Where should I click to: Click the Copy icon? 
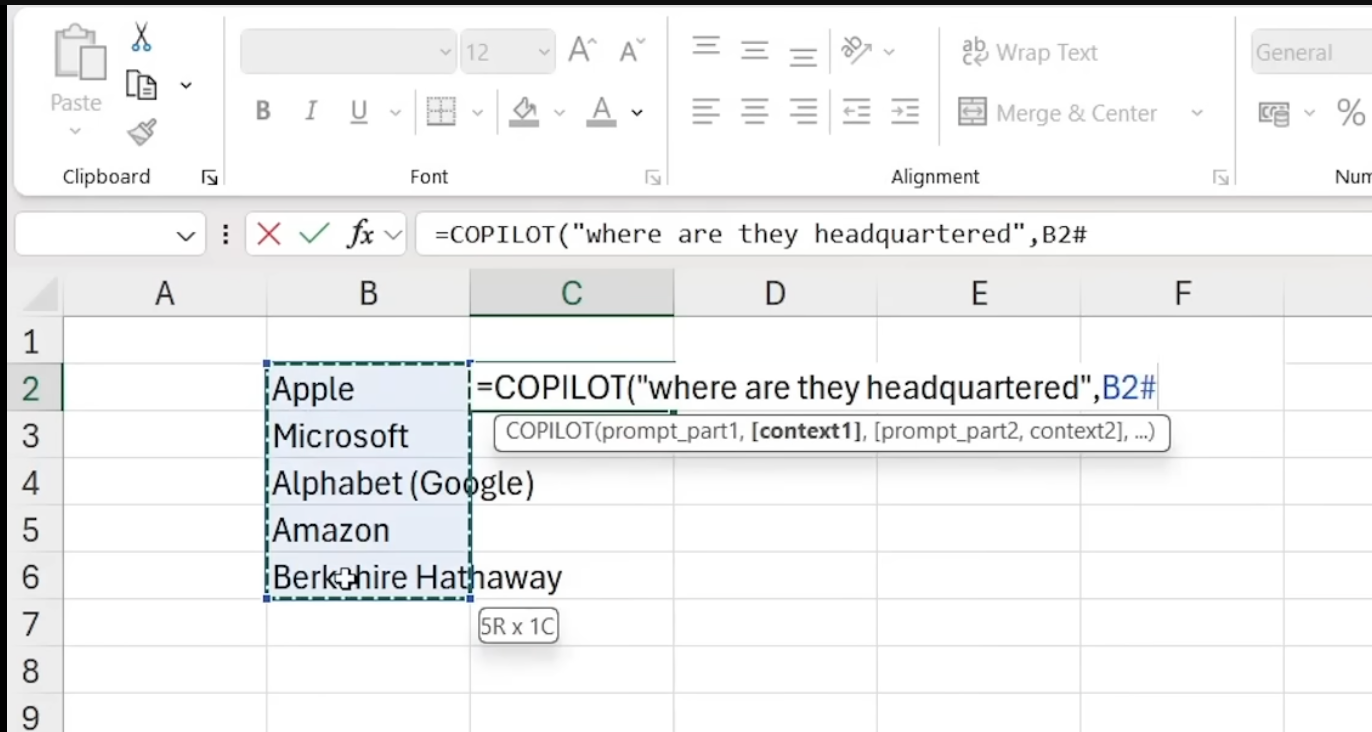click(141, 86)
